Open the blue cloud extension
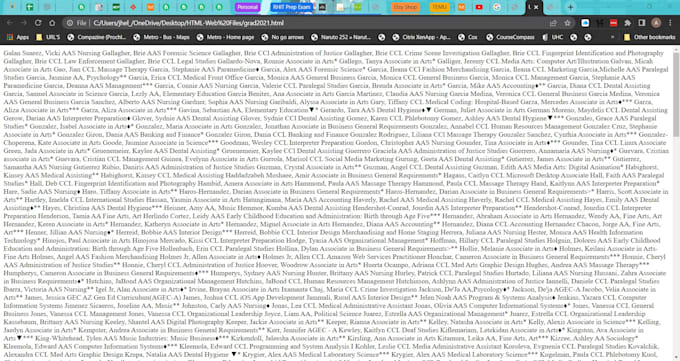The image size is (680, 361). (585, 23)
